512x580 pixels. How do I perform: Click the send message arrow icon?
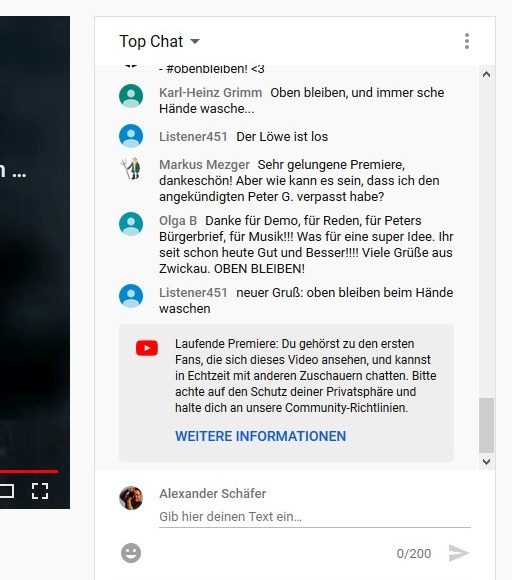click(459, 553)
